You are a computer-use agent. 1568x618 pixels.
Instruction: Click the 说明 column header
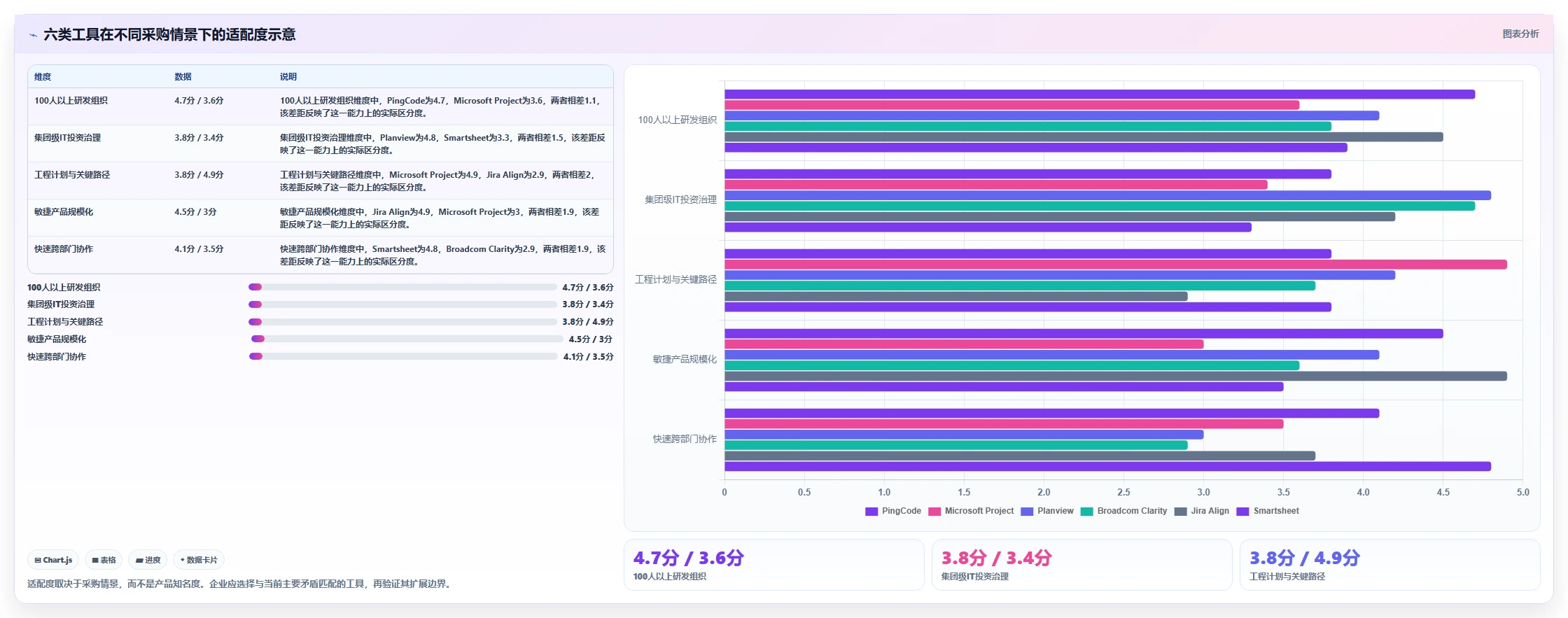coord(288,77)
